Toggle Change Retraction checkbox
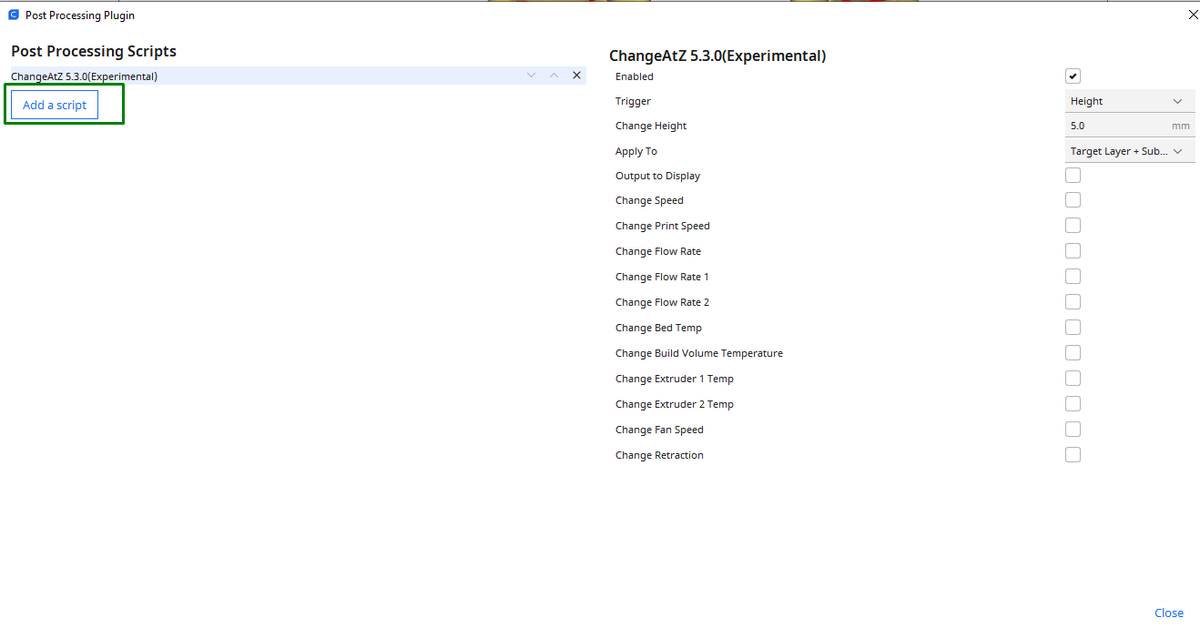The image size is (1200, 638). pos(1073,454)
